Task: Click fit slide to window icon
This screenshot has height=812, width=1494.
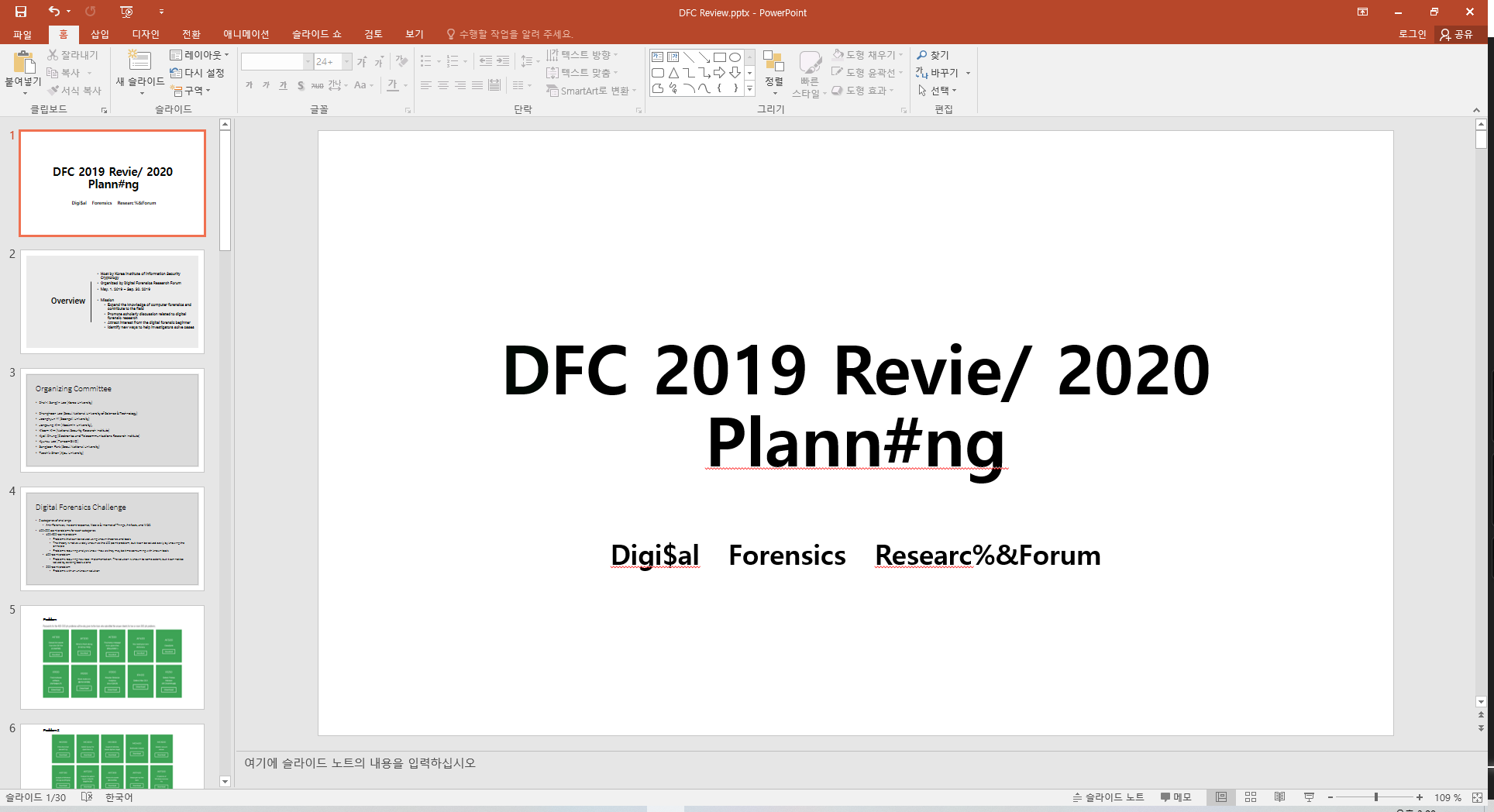Action: [1477, 797]
